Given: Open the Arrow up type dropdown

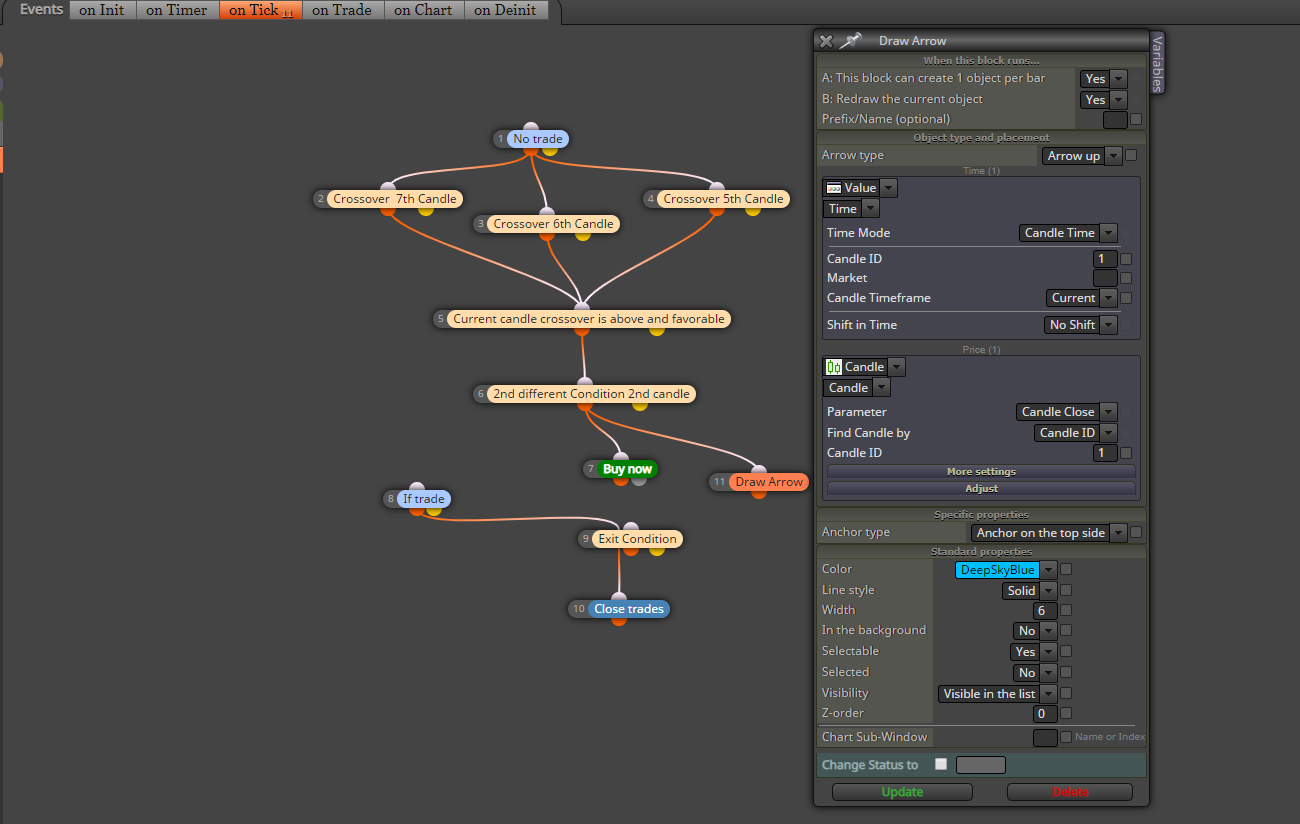Looking at the screenshot, I should (1081, 156).
